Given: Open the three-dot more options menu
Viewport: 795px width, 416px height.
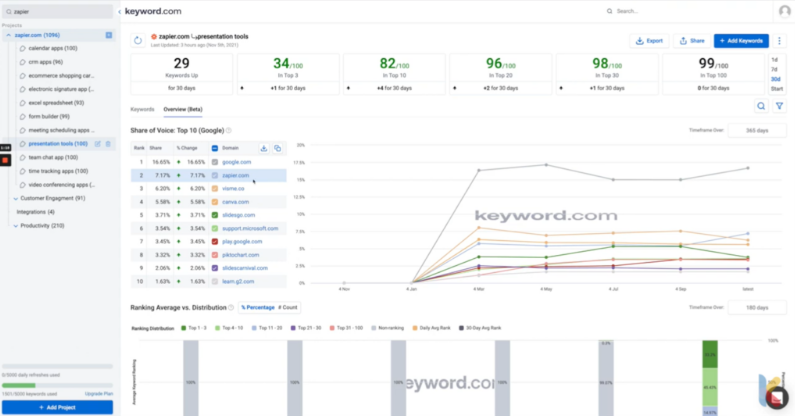Looking at the screenshot, I should tap(779, 41).
